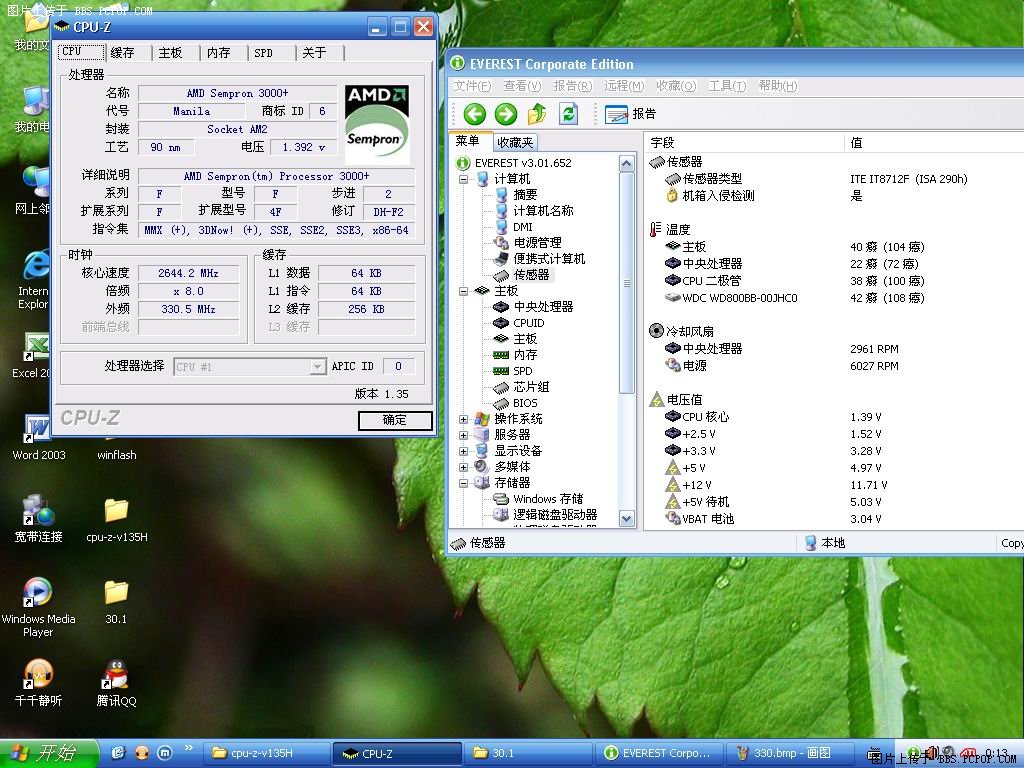Click the green Back arrow in EVEREST toolbar
The width and height of the screenshot is (1024, 768).
[x=475, y=114]
